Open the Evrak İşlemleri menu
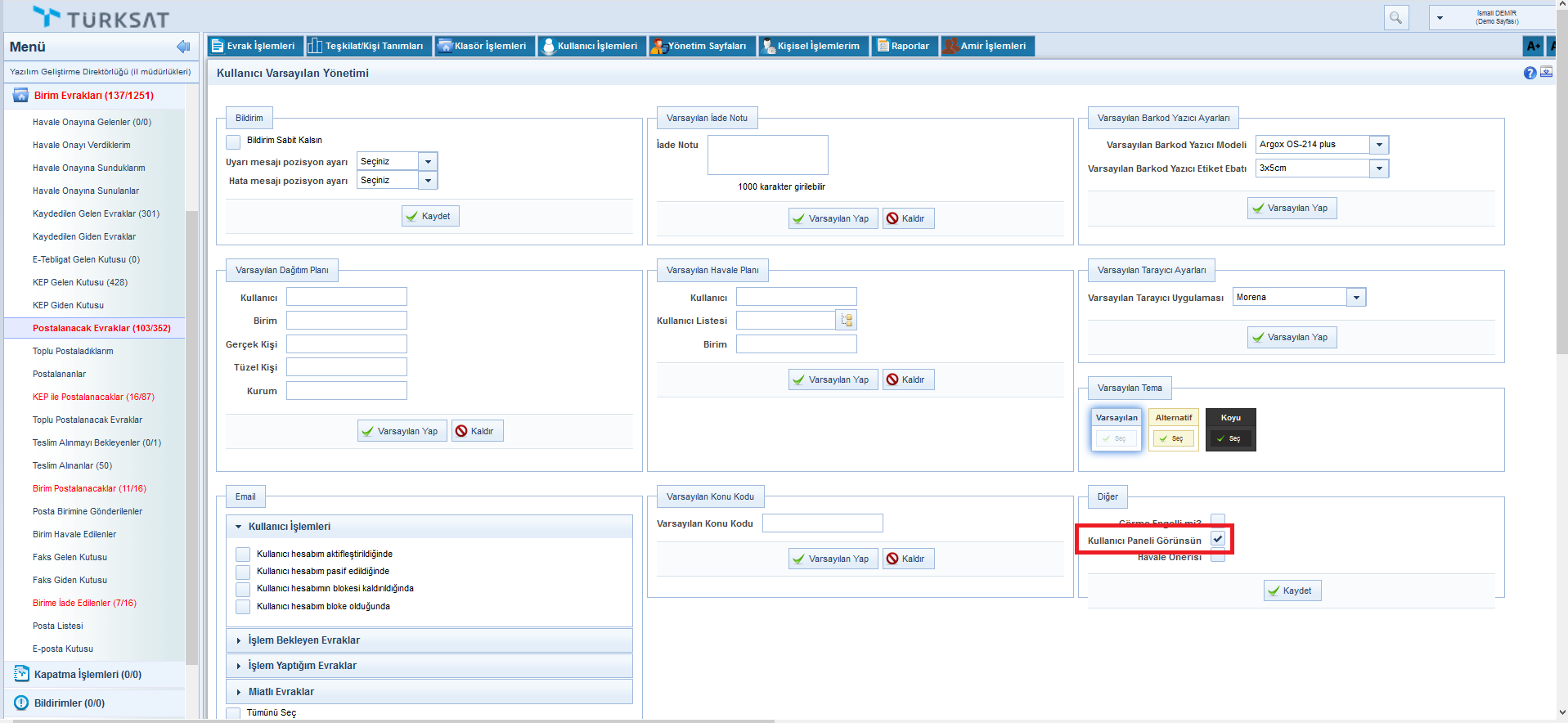Screen dimensions: 1568x723 [x=254, y=46]
